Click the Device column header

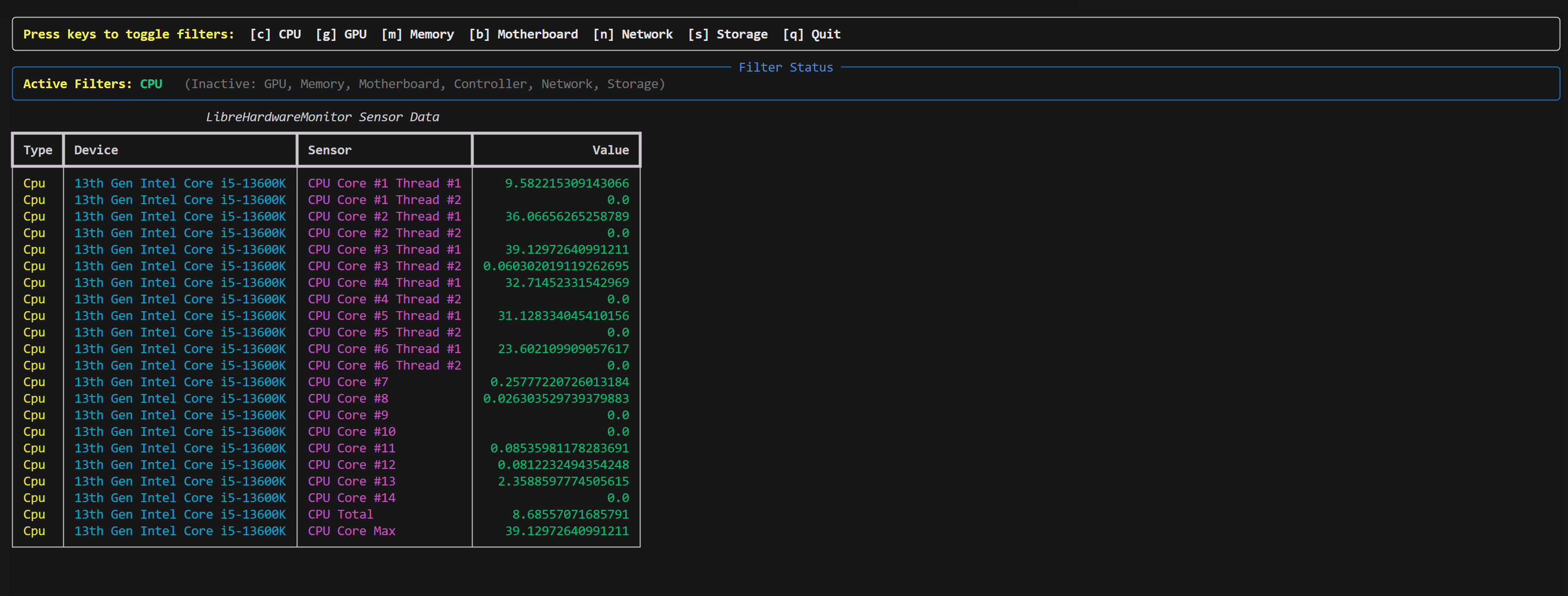(96, 150)
